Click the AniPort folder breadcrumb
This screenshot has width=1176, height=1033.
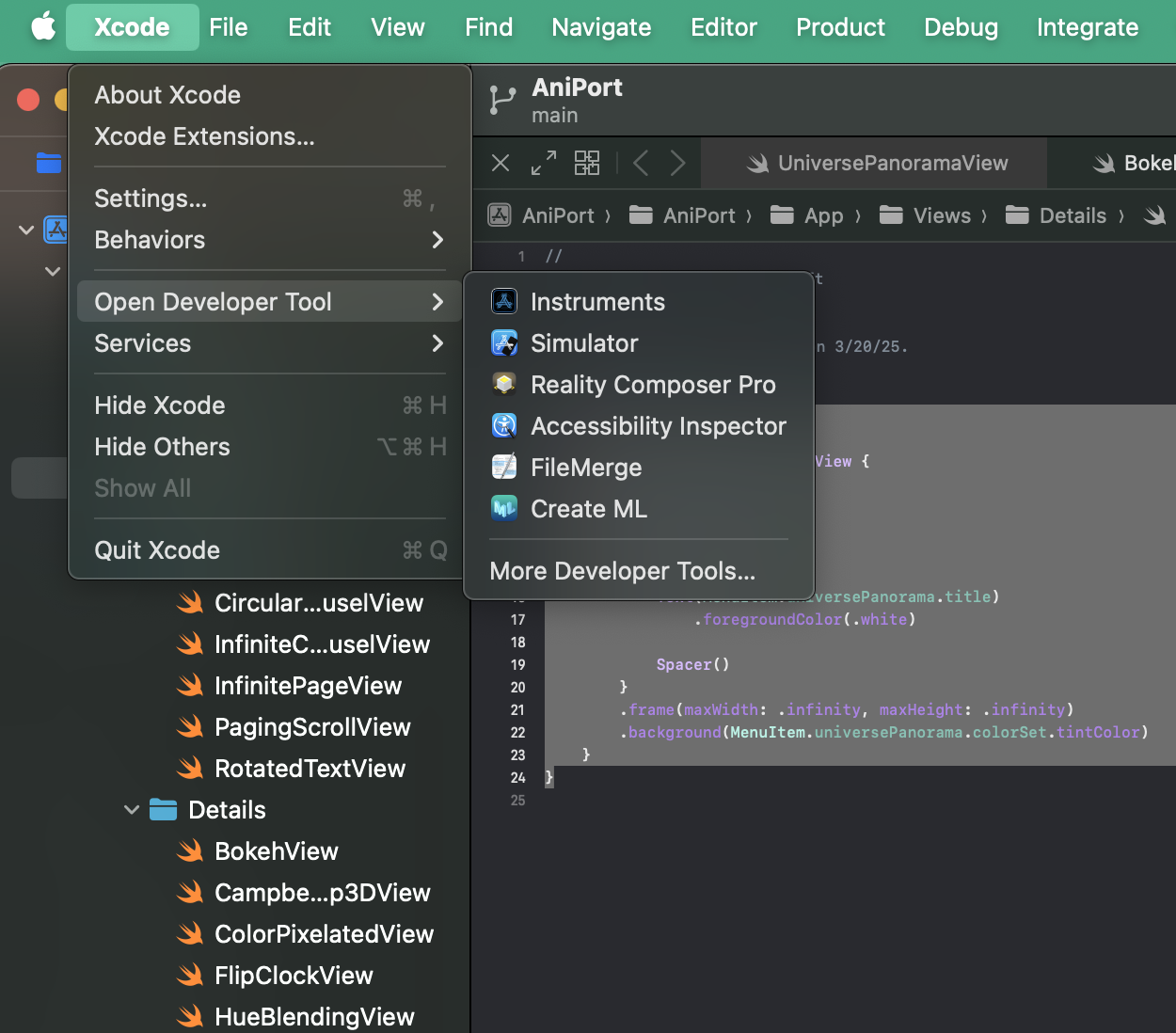coord(683,215)
